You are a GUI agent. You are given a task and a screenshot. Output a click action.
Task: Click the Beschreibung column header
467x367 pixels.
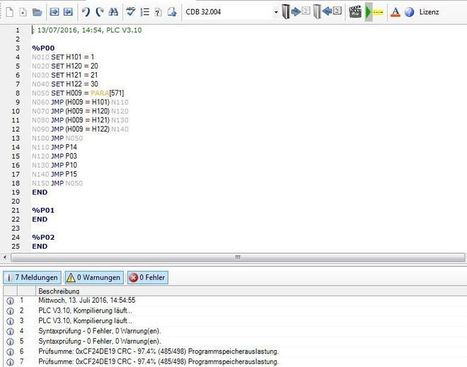tap(59, 291)
